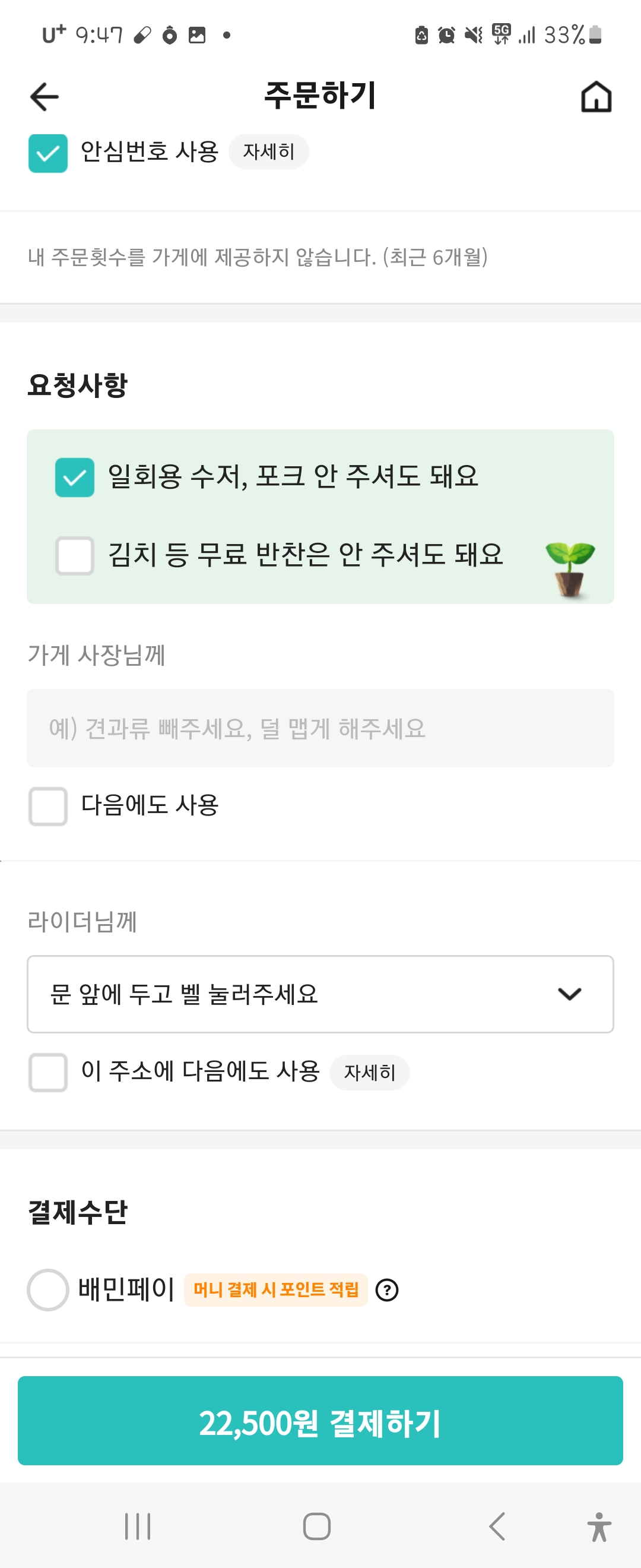Uncheck 안심번호 사용 checkbox
This screenshot has height=1568, width=641.
pyautogui.click(x=48, y=153)
